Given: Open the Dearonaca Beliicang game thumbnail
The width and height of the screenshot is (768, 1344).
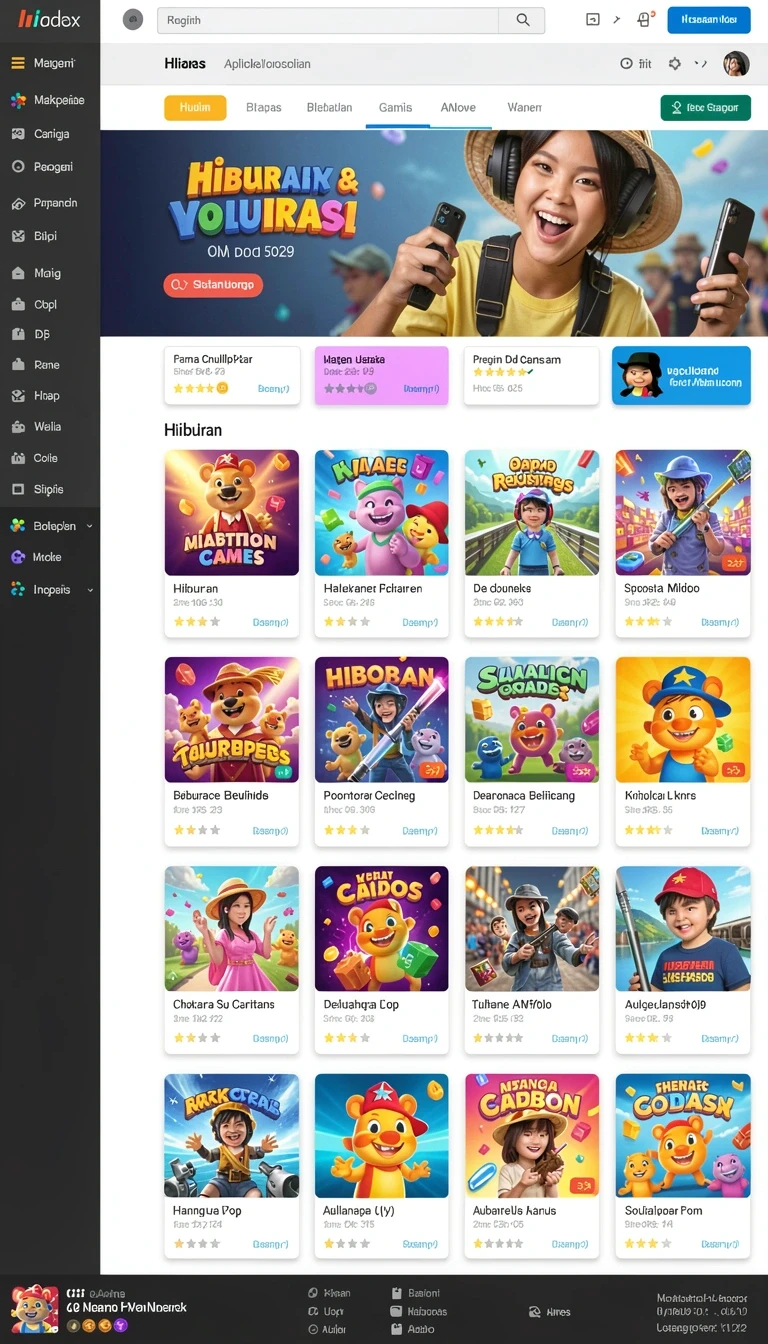Looking at the screenshot, I should tap(532, 720).
